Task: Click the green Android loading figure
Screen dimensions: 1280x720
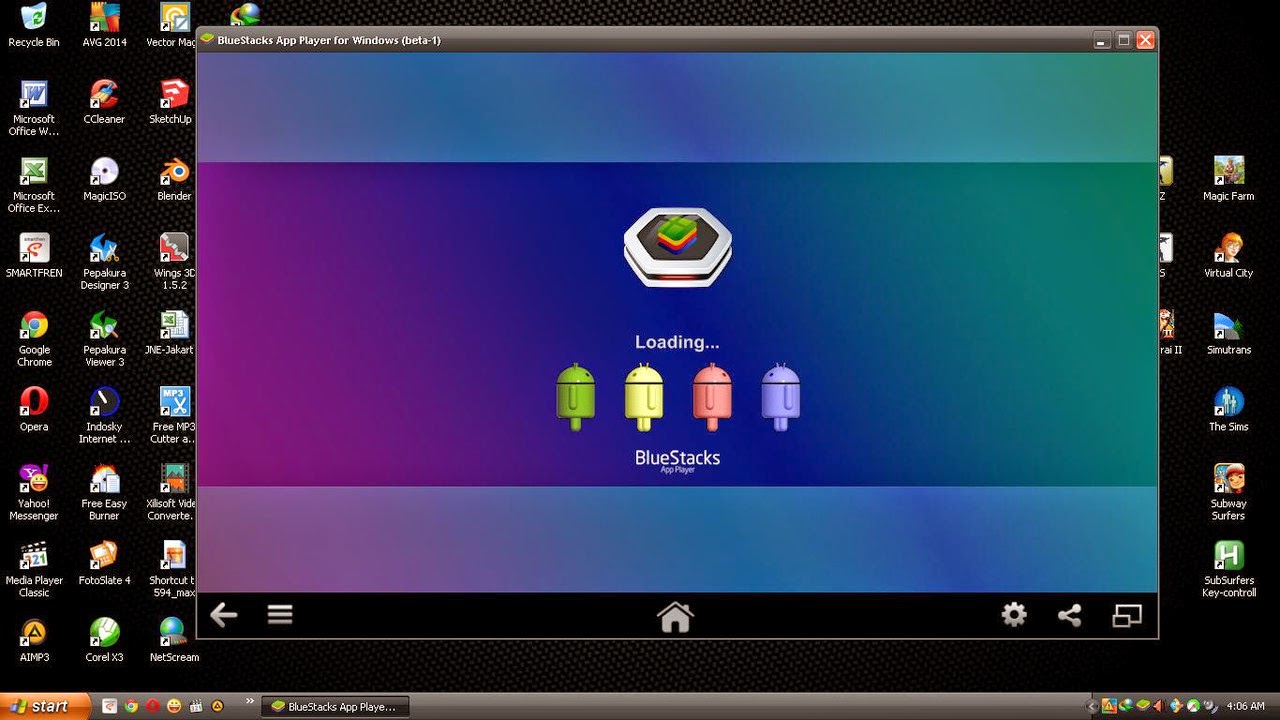Action: tap(576, 396)
